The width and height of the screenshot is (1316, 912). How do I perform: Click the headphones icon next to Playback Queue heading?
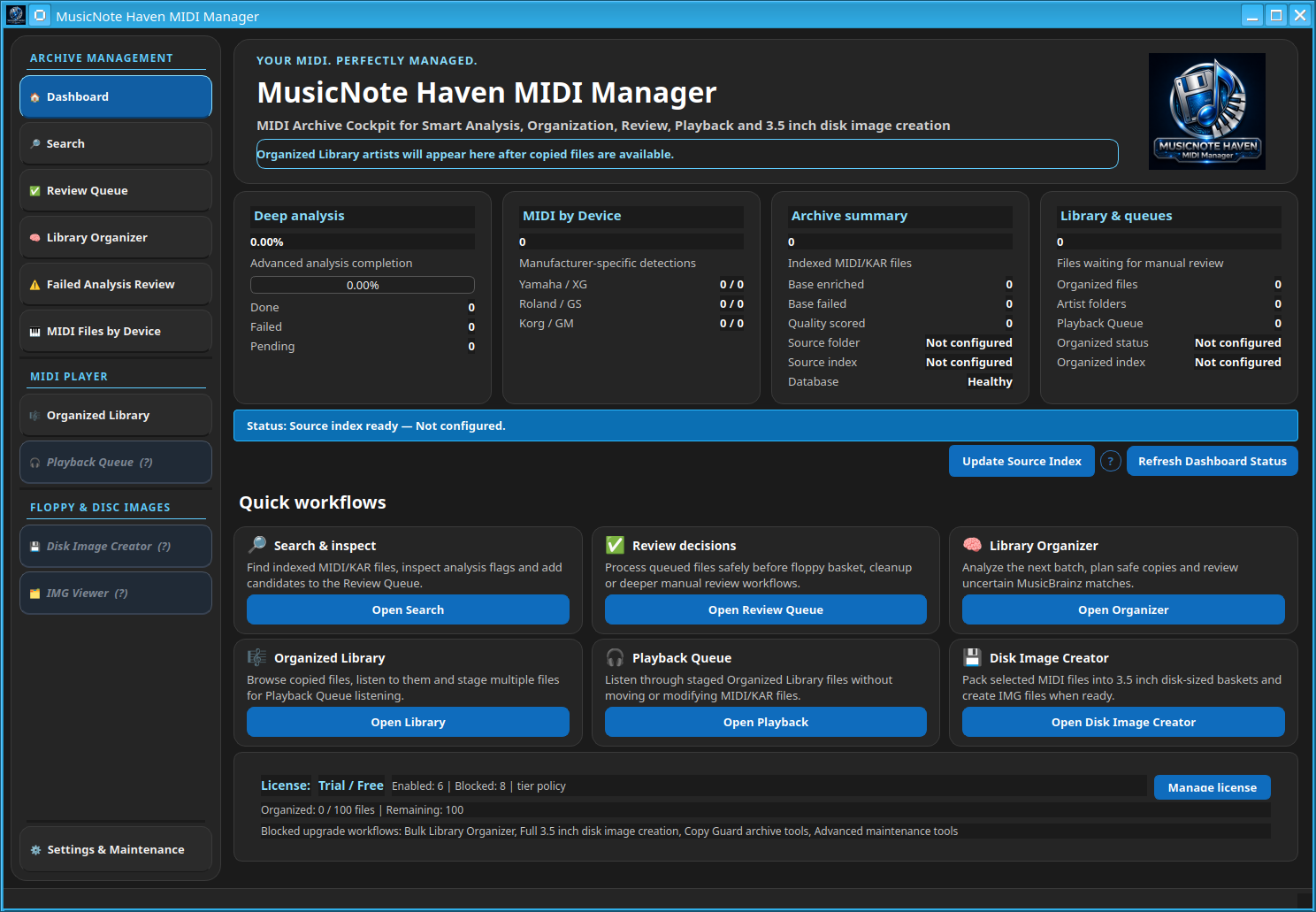click(x=615, y=657)
